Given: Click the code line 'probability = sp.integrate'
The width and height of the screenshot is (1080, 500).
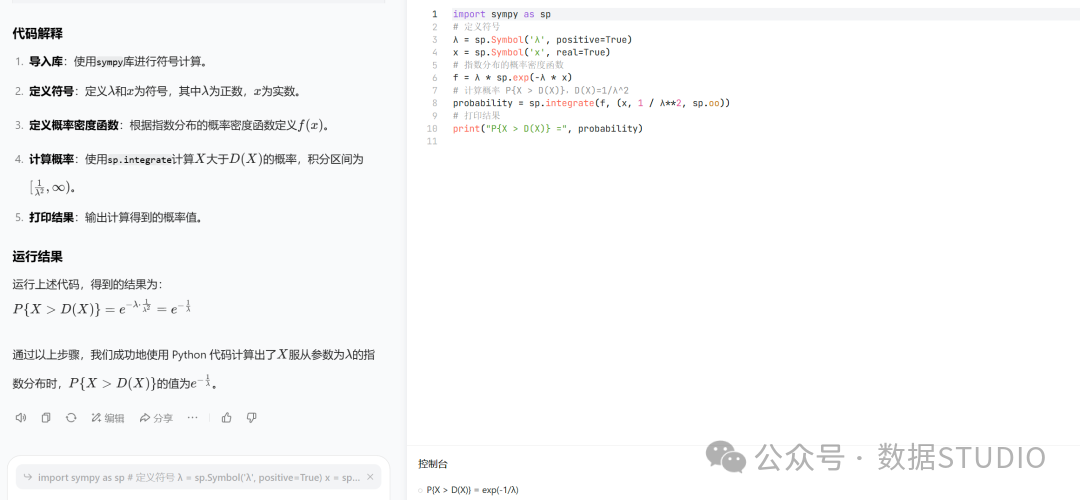Looking at the screenshot, I should (591, 103).
